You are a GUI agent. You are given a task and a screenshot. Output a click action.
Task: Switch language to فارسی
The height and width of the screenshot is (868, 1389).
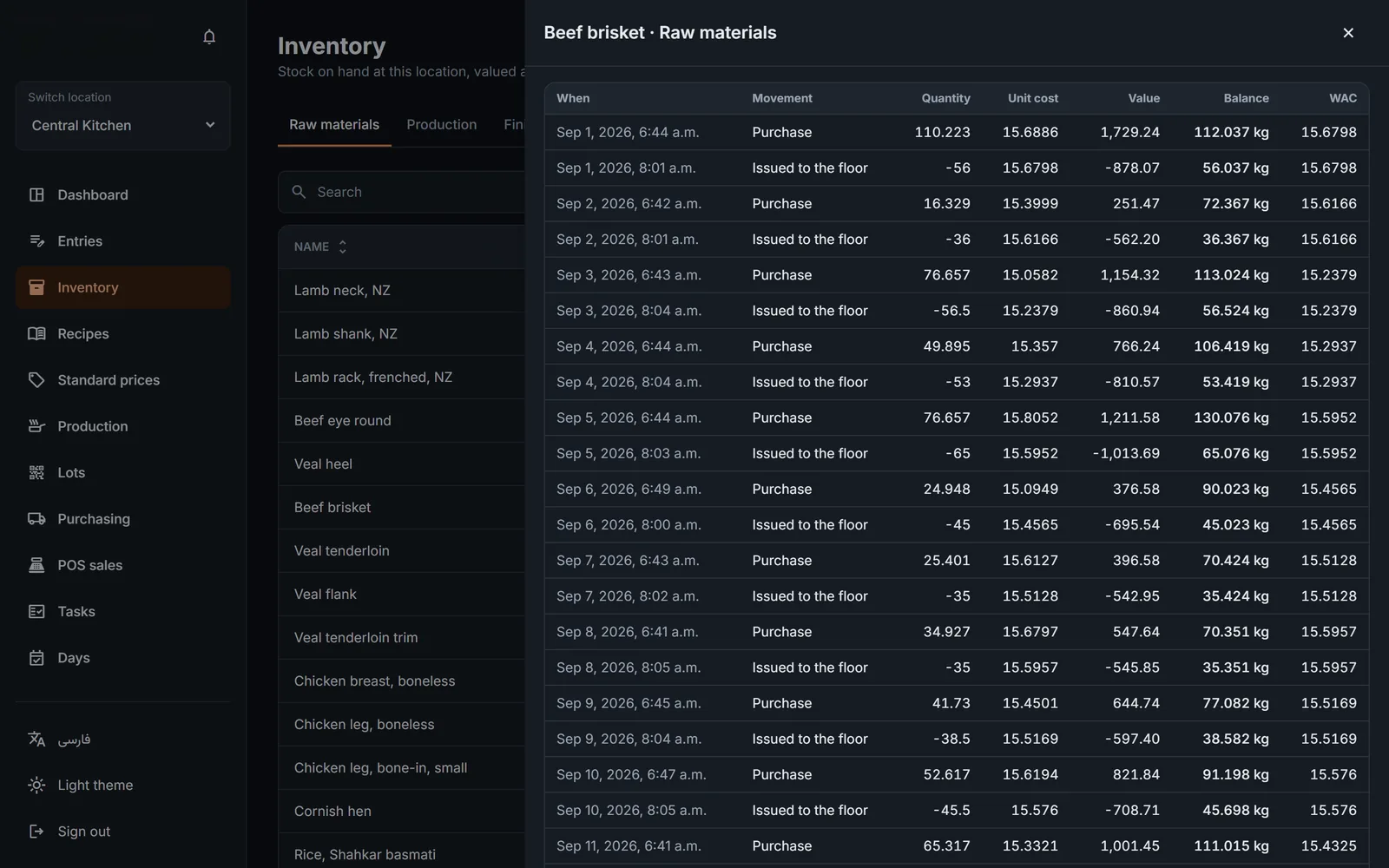[122, 739]
